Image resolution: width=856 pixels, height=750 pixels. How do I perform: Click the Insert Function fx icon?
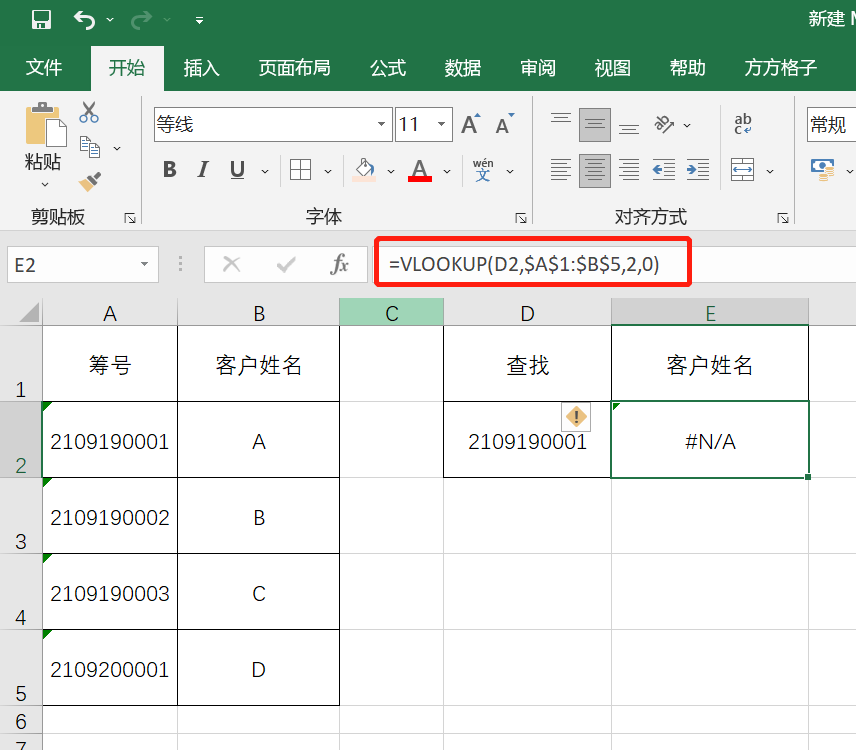[x=340, y=264]
